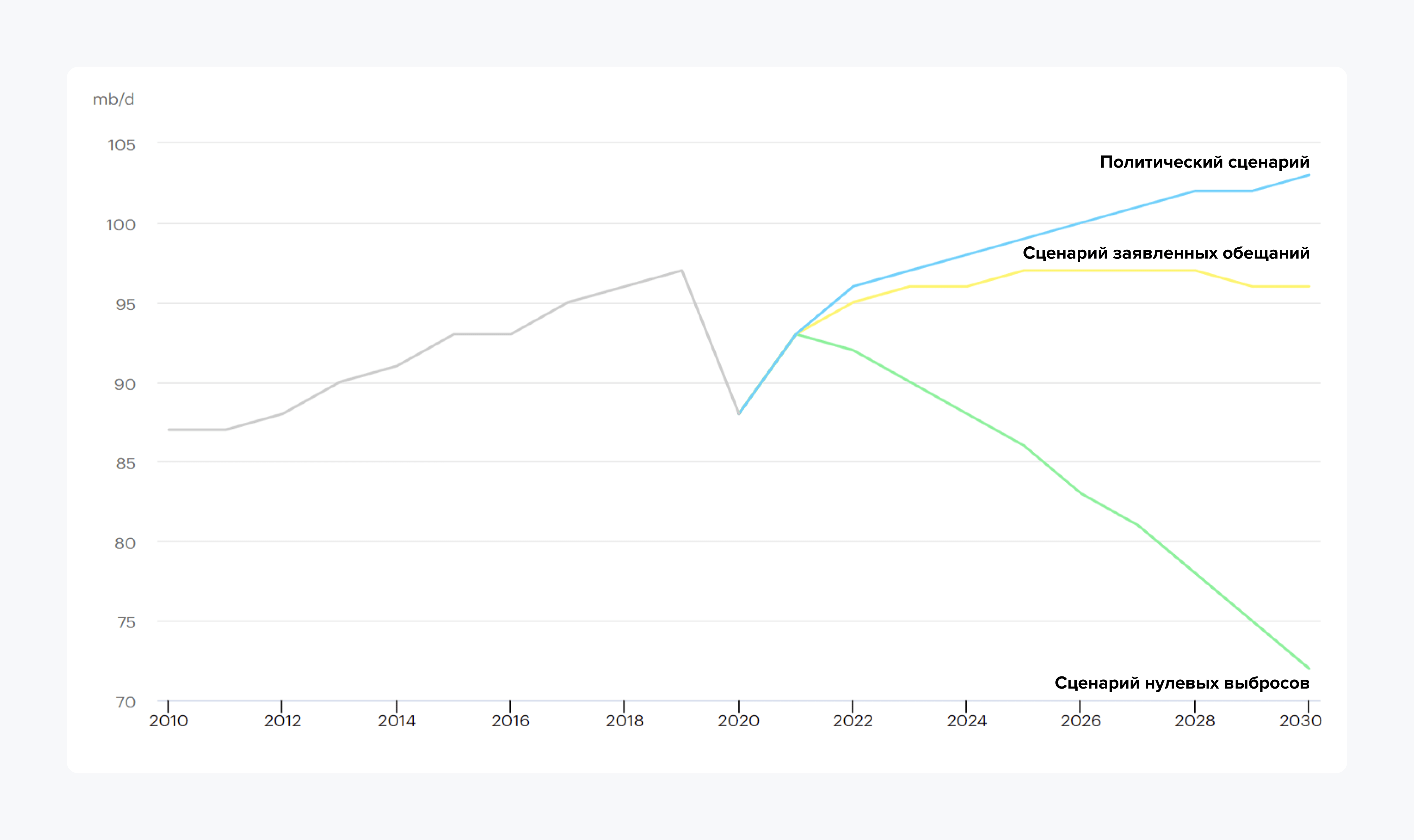This screenshot has width=1414, height=840.
Task: Click the 2020 dip point of the lines
Action: (x=739, y=414)
